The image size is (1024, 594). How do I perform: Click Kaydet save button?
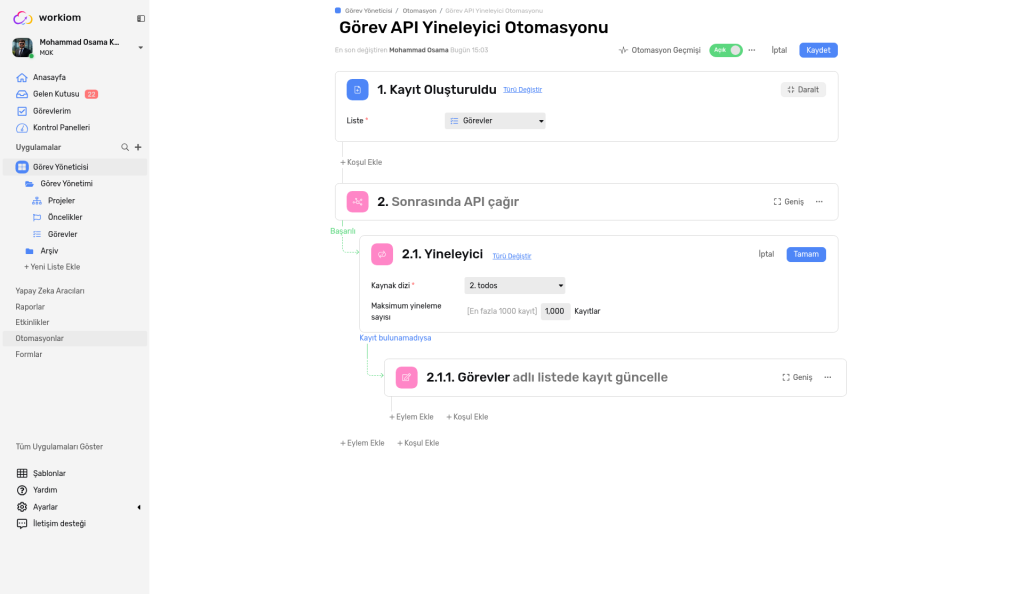(x=818, y=50)
